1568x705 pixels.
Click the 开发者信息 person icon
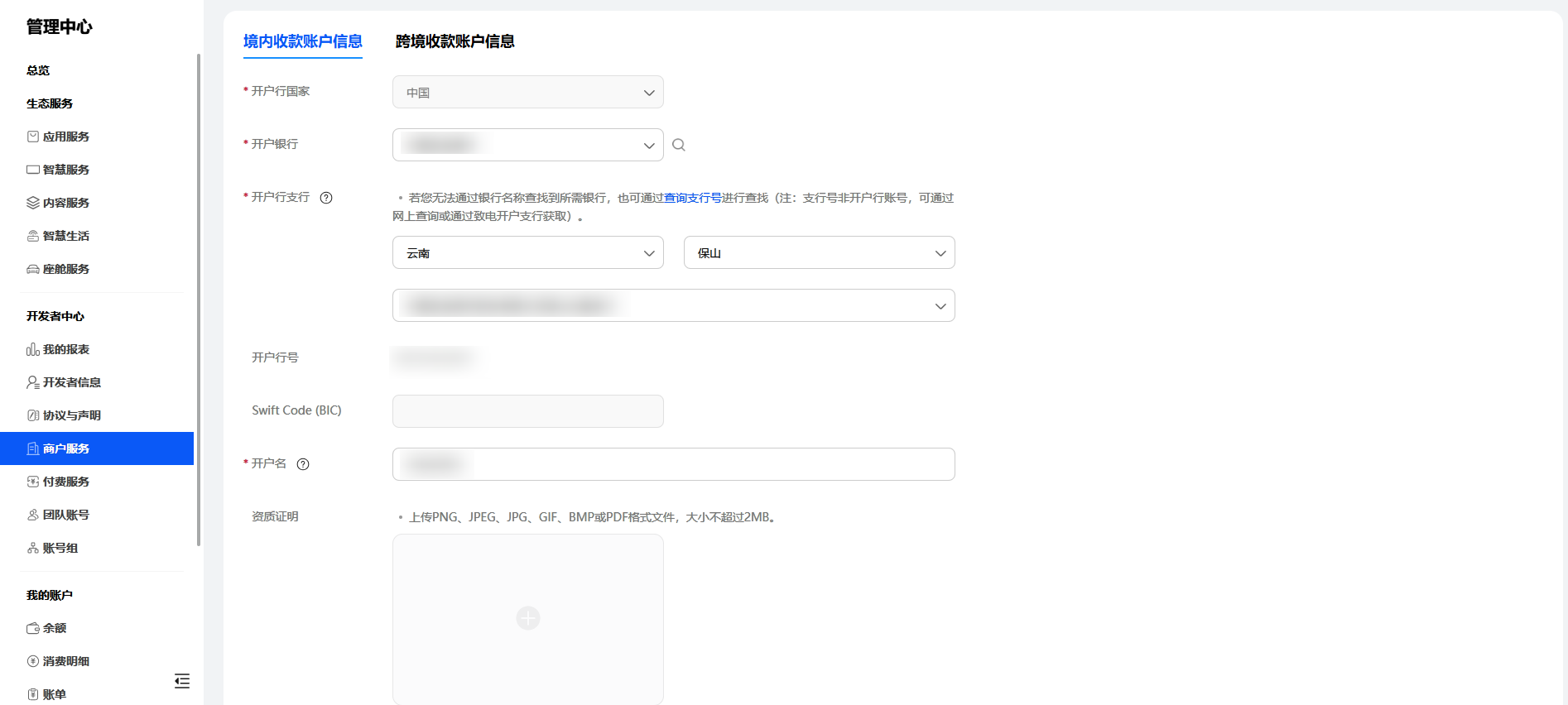[33, 382]
